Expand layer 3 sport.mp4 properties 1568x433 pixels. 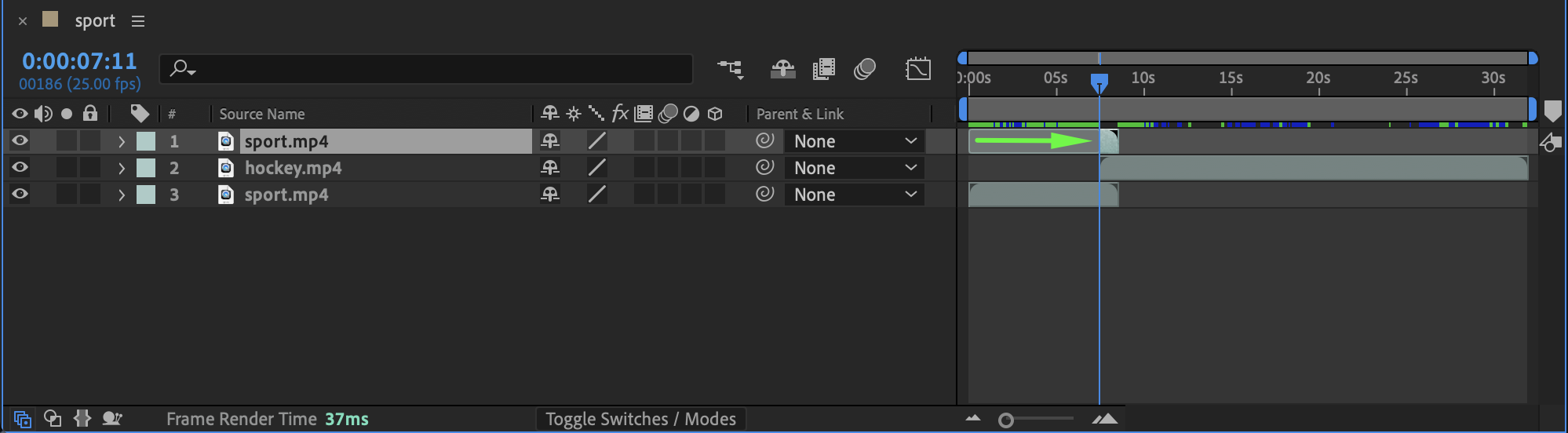coord(122,195)
